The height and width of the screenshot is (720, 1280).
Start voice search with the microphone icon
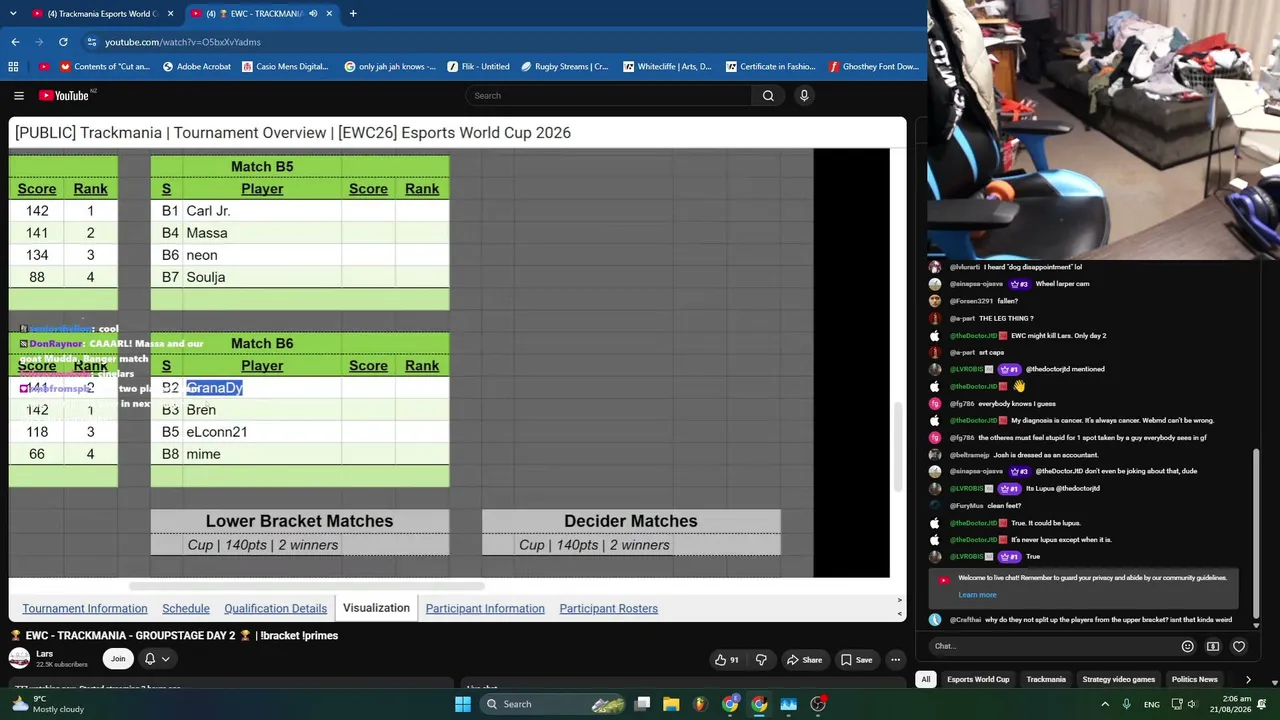coord(804,96)
